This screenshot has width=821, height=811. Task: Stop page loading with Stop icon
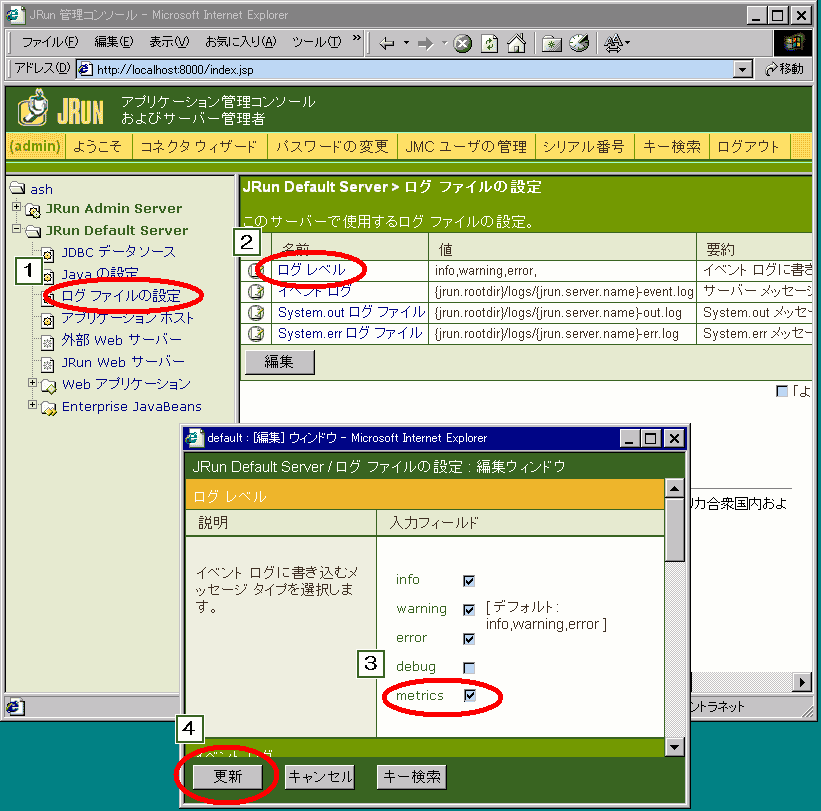[x=462, y=43]
